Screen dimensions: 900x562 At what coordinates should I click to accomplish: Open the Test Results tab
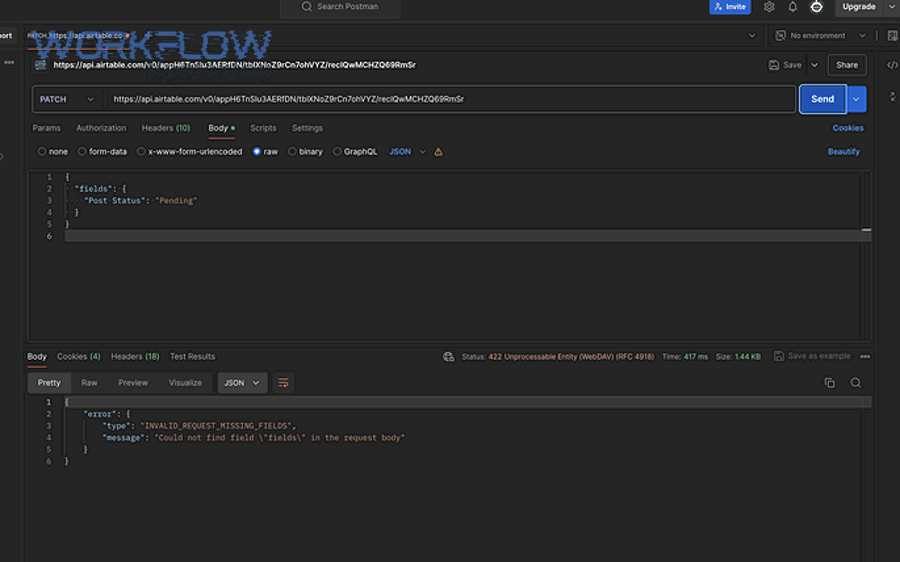192,356
